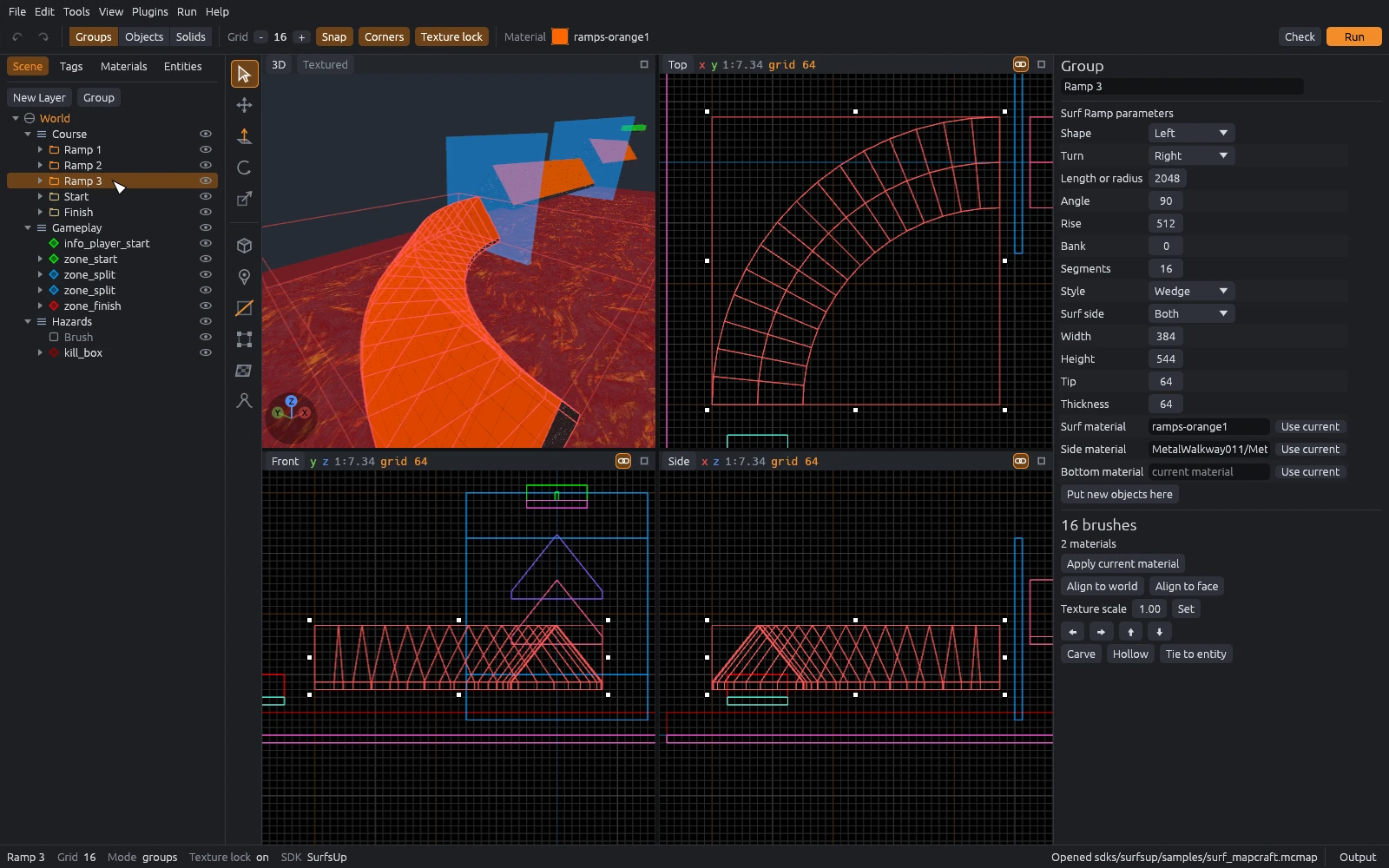Toggle linked view icon in Front viewport
Viewport: 1389px width, 868px height.
623,461
